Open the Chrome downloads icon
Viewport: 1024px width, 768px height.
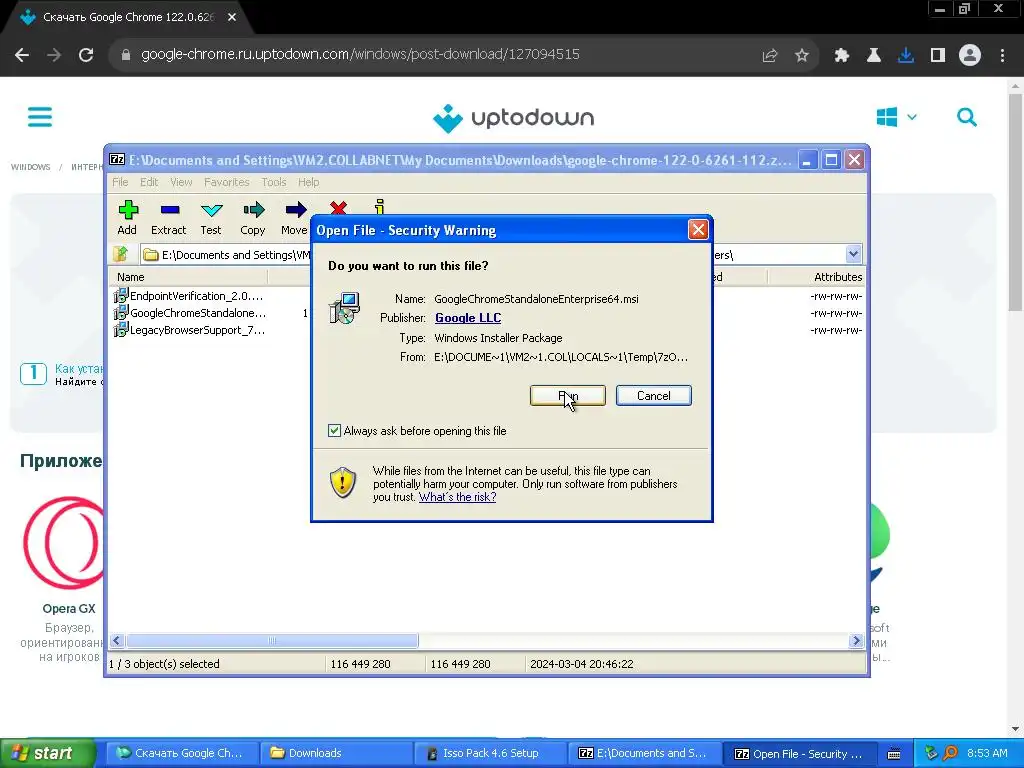906,56
